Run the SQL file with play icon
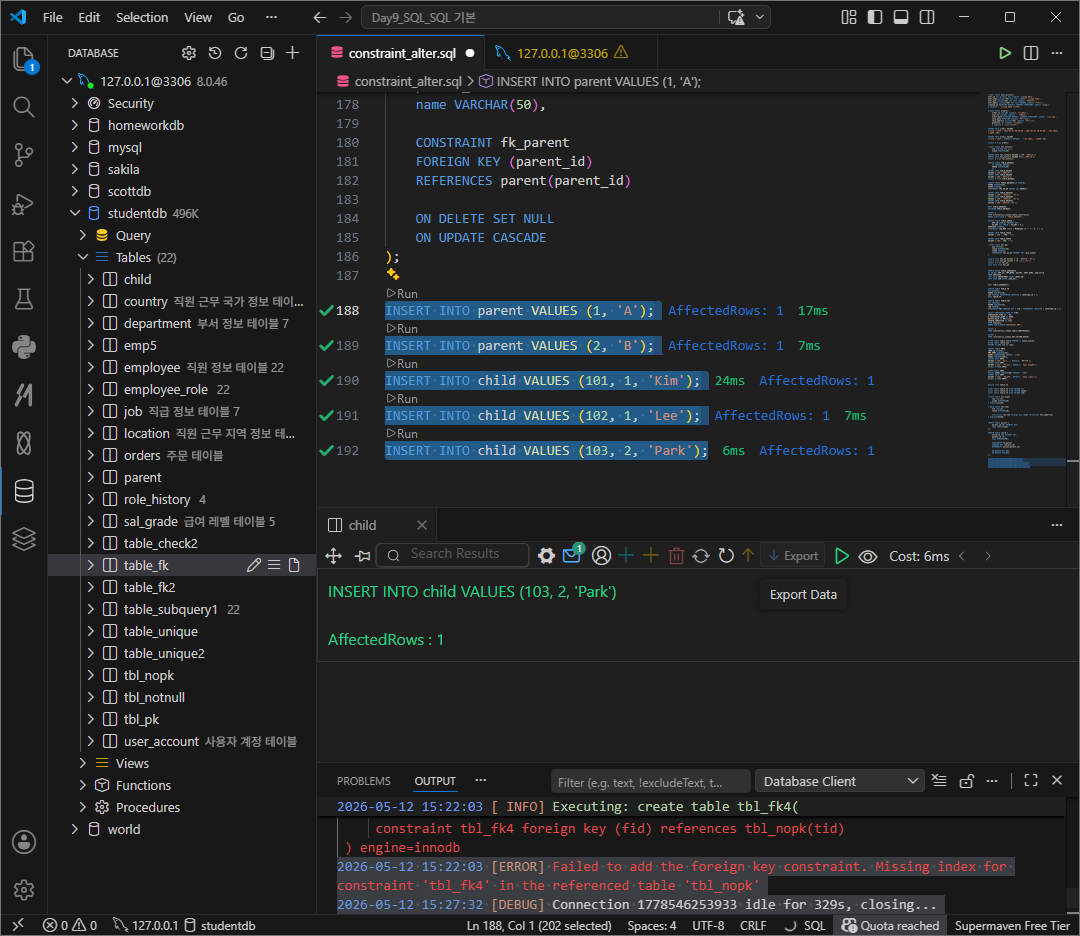 1005,53
